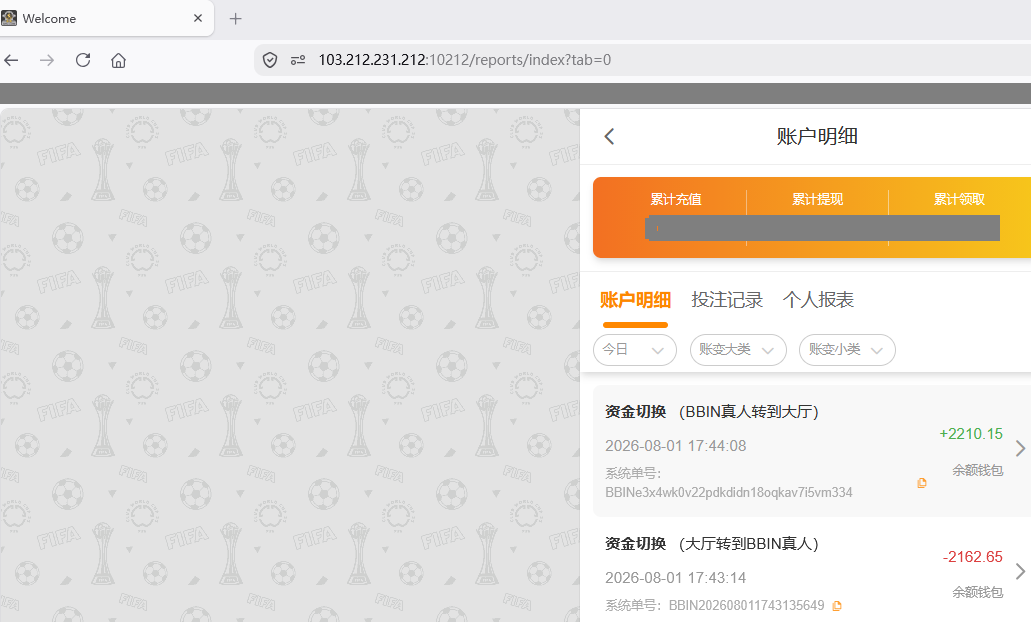Switch to the 账户明细 tab
This screenshot has width=1031, height=622.
[x=635, y=300]
